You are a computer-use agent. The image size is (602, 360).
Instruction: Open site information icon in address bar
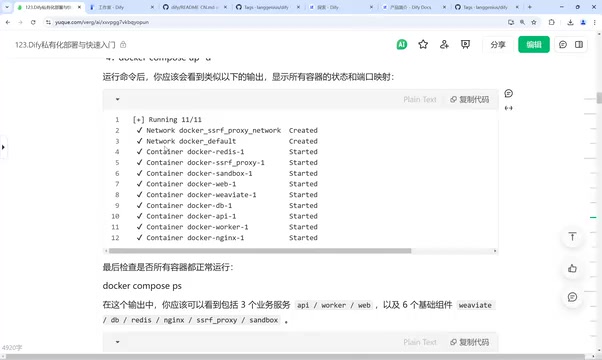coord(48,22)
